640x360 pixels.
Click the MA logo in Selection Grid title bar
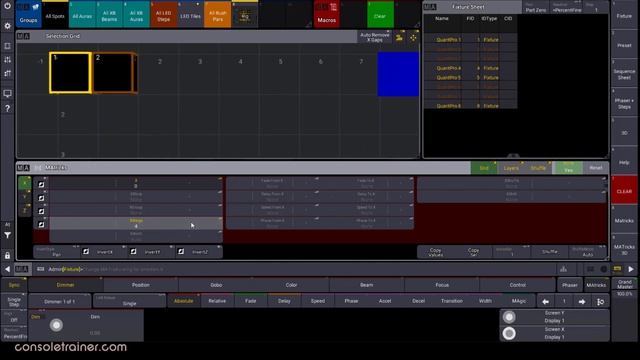[x=23, y=36]
